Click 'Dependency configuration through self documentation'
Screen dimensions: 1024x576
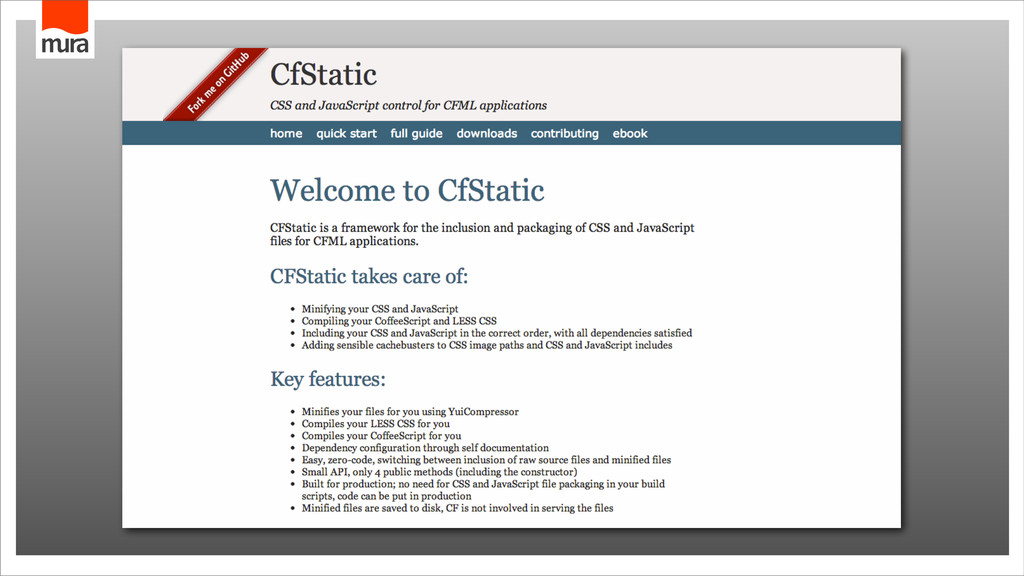click(425, 448)
